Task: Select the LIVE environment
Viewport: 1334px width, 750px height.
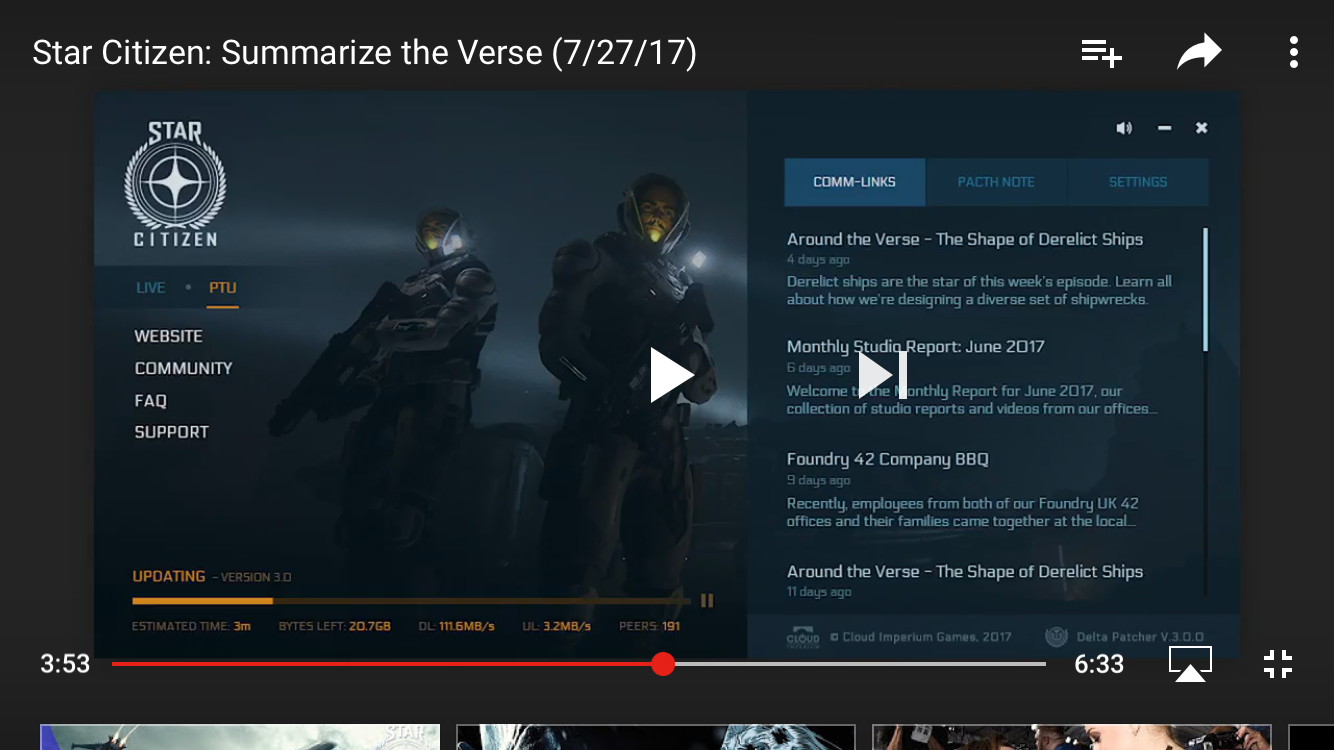Action: click(x=150, y=288)
